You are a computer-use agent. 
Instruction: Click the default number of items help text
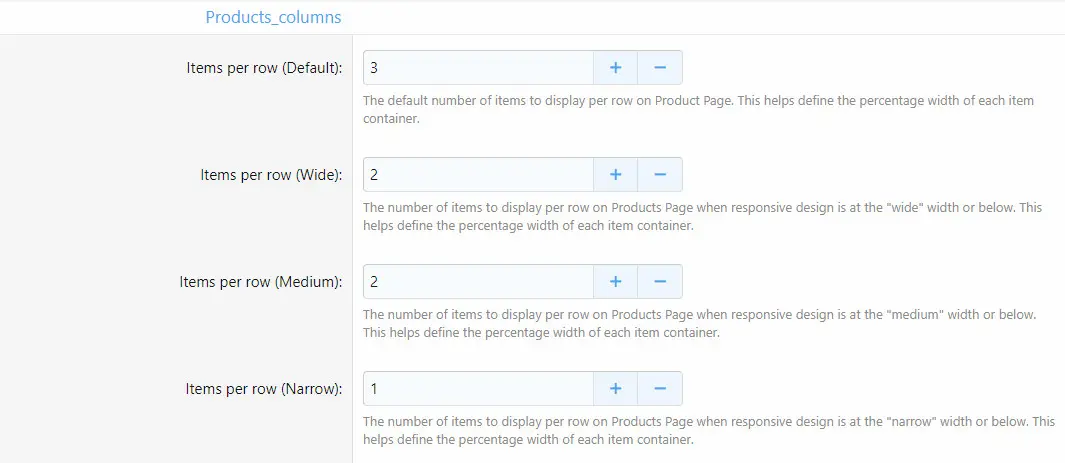coord(698,109)
